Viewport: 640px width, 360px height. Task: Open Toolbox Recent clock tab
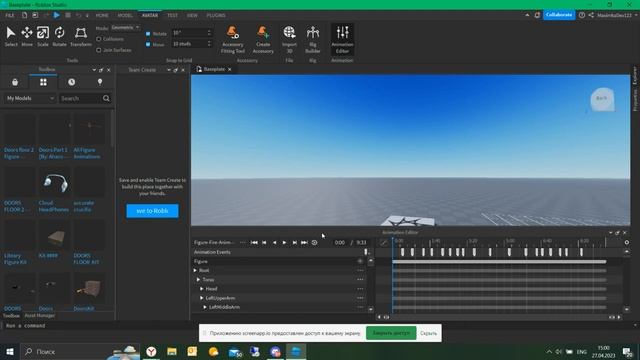(71, 82)
